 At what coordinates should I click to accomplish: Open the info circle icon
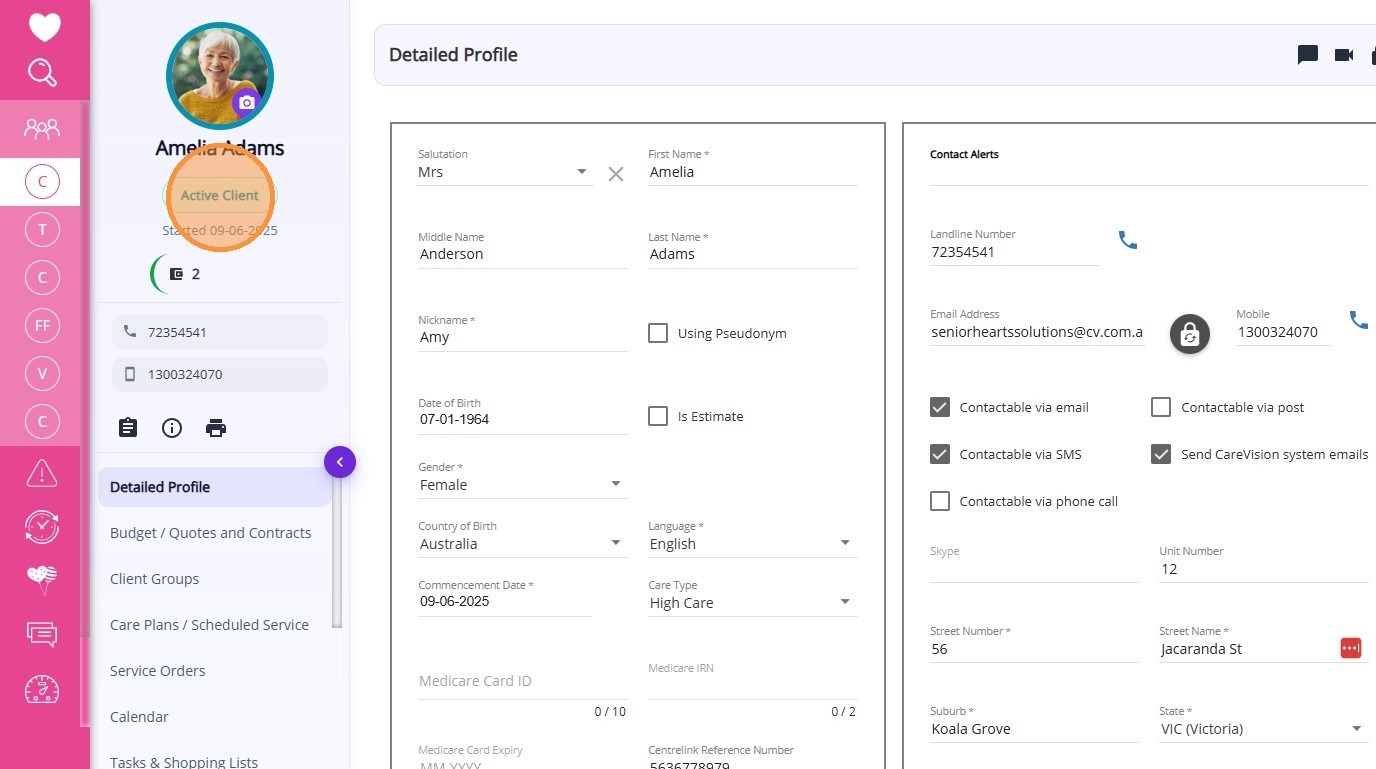pyautogui.click(x=172, y=428)
